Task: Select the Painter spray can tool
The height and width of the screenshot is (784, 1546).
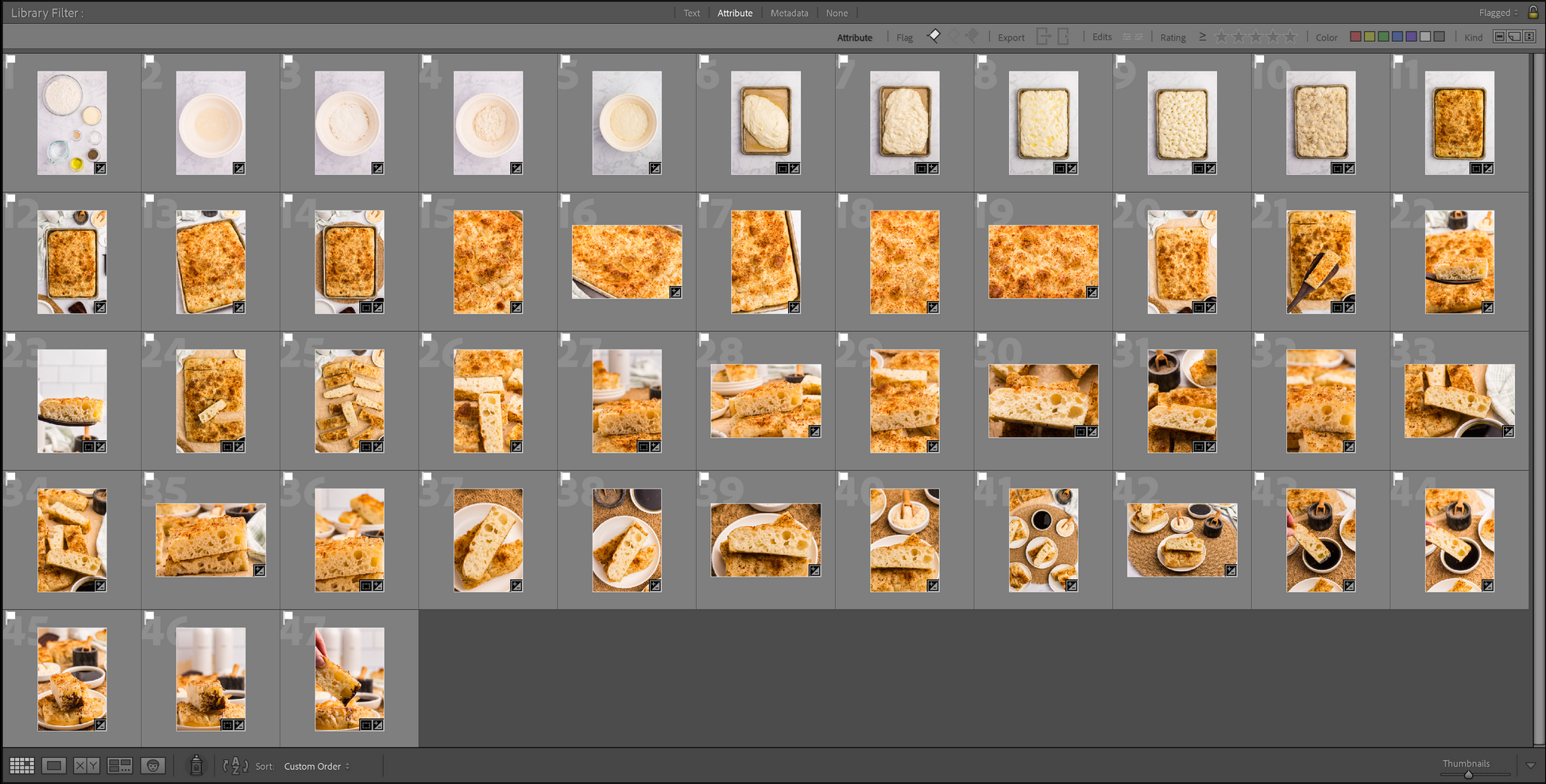Action: pyautogui.click(x=196, y=765)
